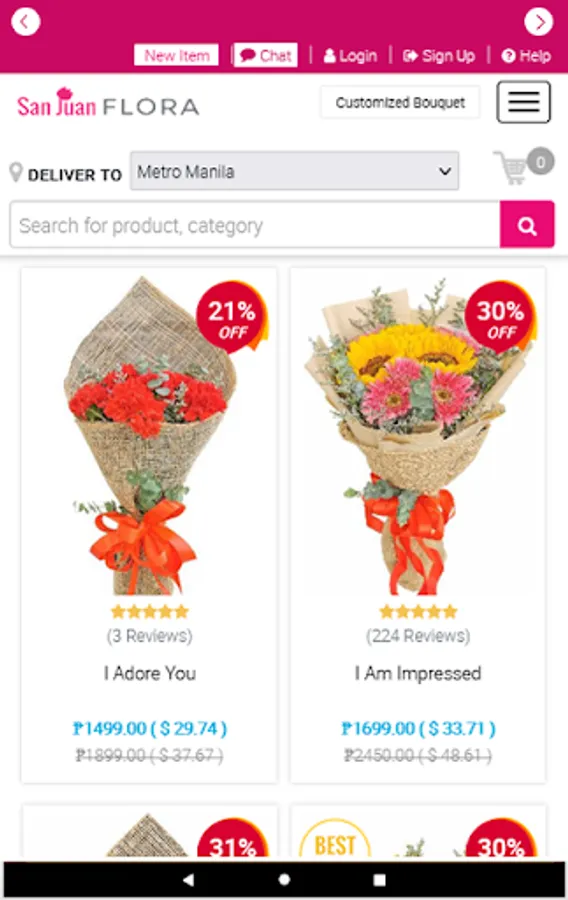Select the New Item tab

(176, 56)
